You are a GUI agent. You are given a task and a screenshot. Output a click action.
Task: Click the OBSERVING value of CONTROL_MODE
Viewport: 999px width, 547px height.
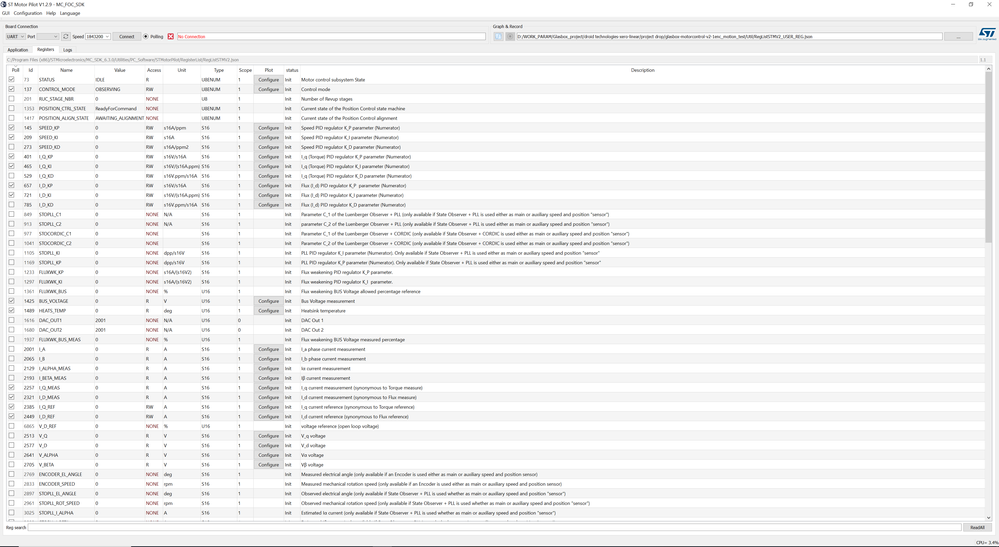tap(108, 89)
